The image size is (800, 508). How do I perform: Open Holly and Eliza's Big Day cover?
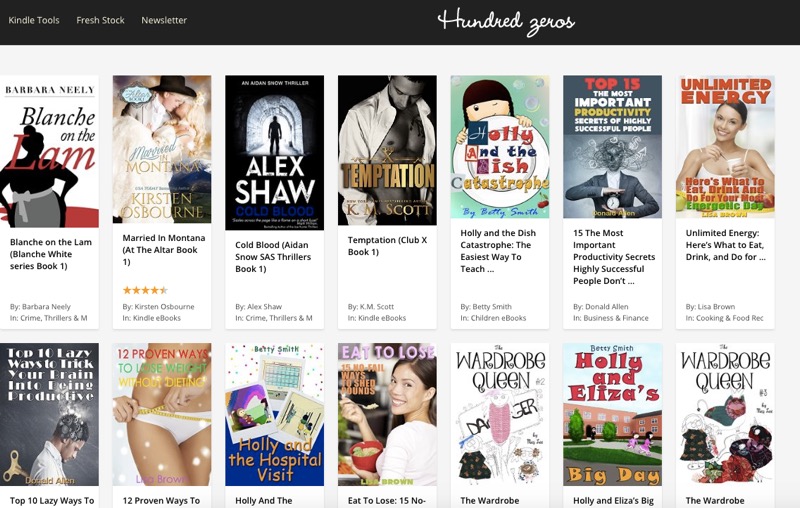(612, 414)
